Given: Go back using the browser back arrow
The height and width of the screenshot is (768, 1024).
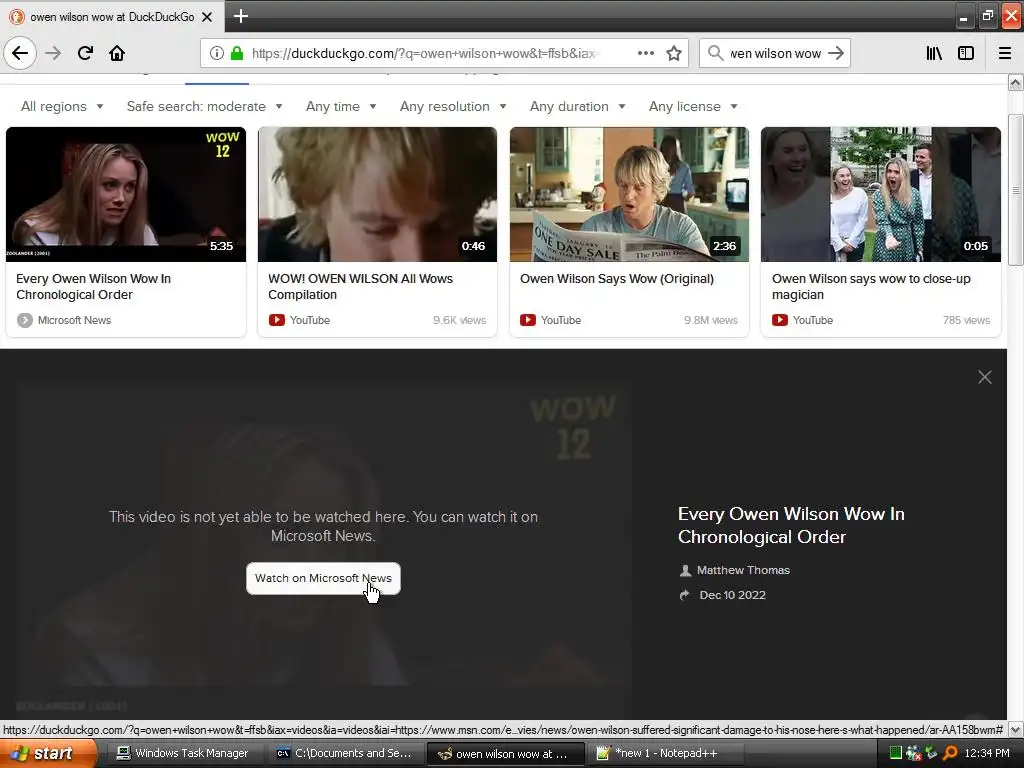Looking at the screenshot, I should pyautogui.click(x=20, y=53).
